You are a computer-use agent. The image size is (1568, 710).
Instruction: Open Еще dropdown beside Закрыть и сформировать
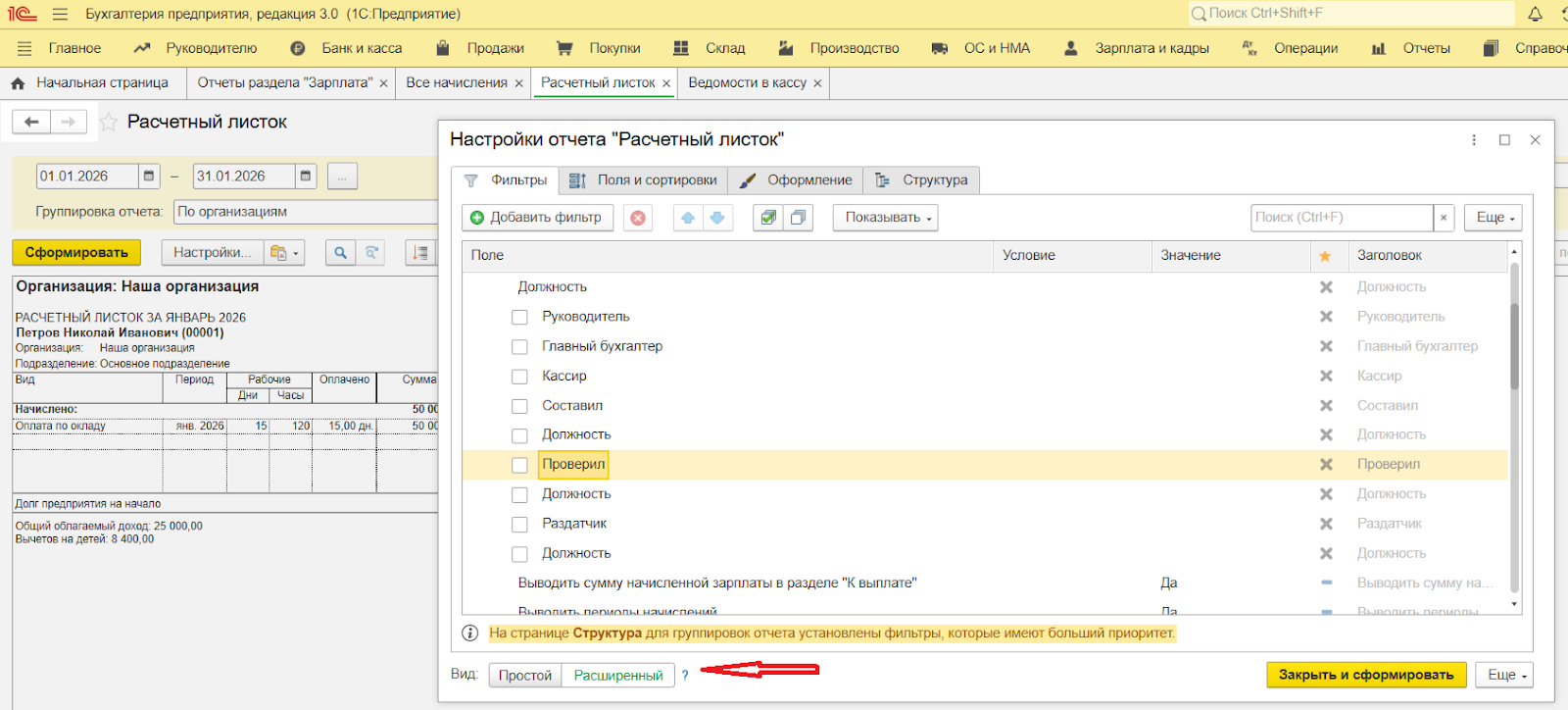coord(1506,675)
